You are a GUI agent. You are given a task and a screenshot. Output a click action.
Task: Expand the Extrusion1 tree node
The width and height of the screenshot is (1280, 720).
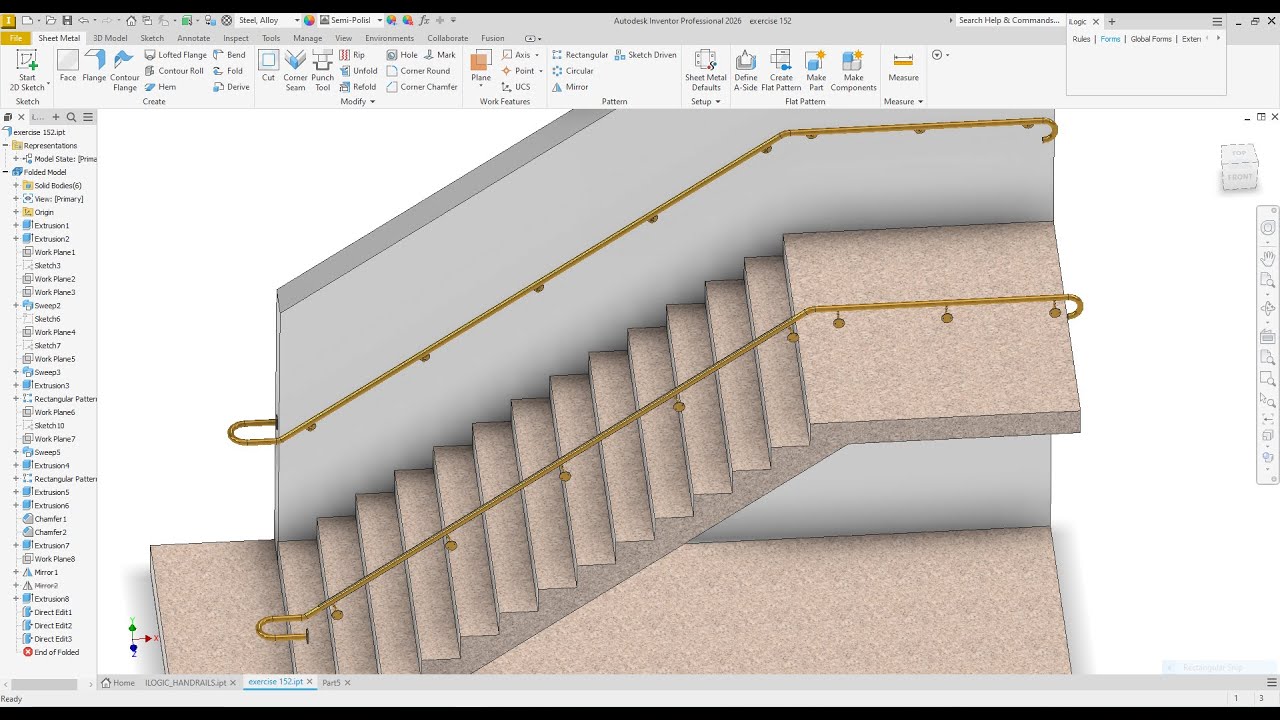16,225
